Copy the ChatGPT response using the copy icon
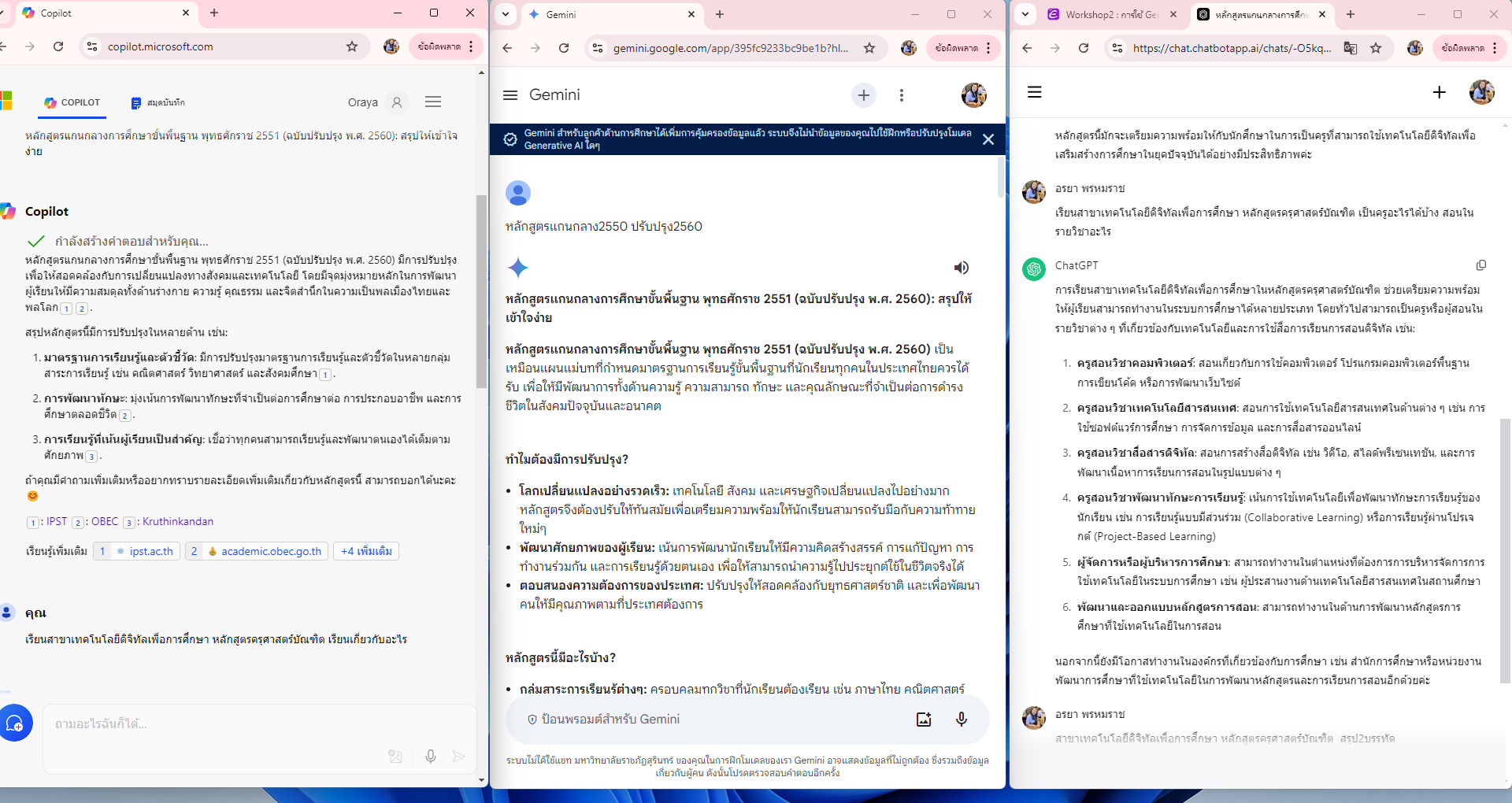 pos(1480,265)
